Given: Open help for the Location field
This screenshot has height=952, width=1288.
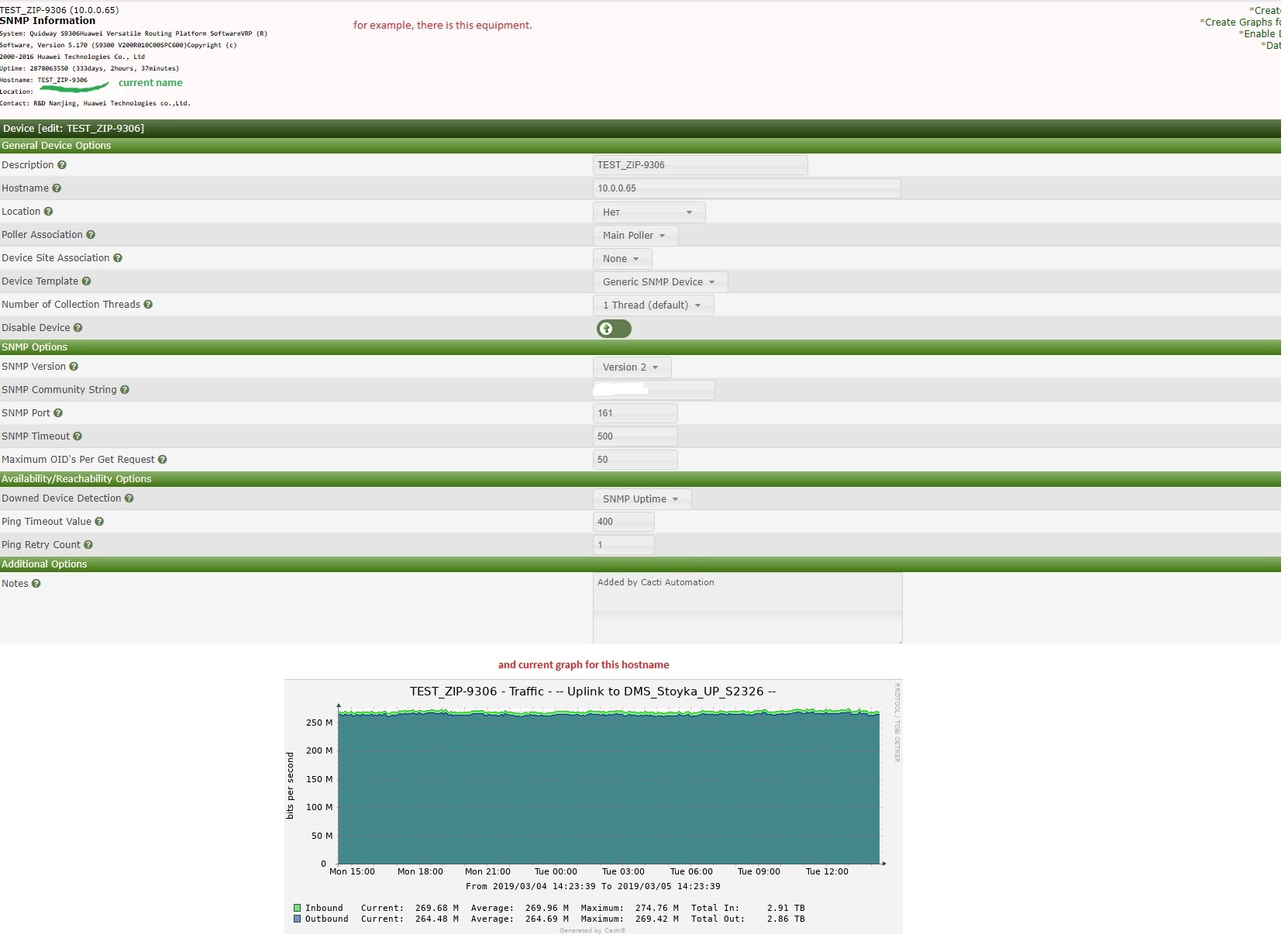Looking at the screenshot, I should tap(46, 212).
